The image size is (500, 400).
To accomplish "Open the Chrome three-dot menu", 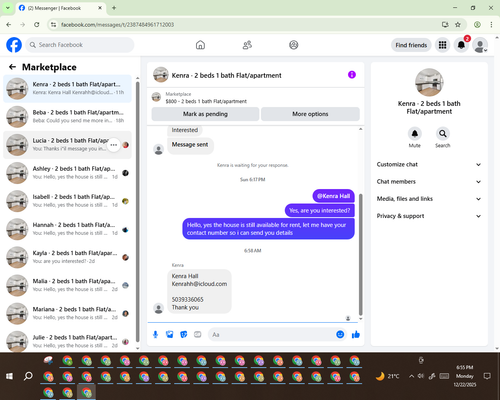I will (491, 25).
